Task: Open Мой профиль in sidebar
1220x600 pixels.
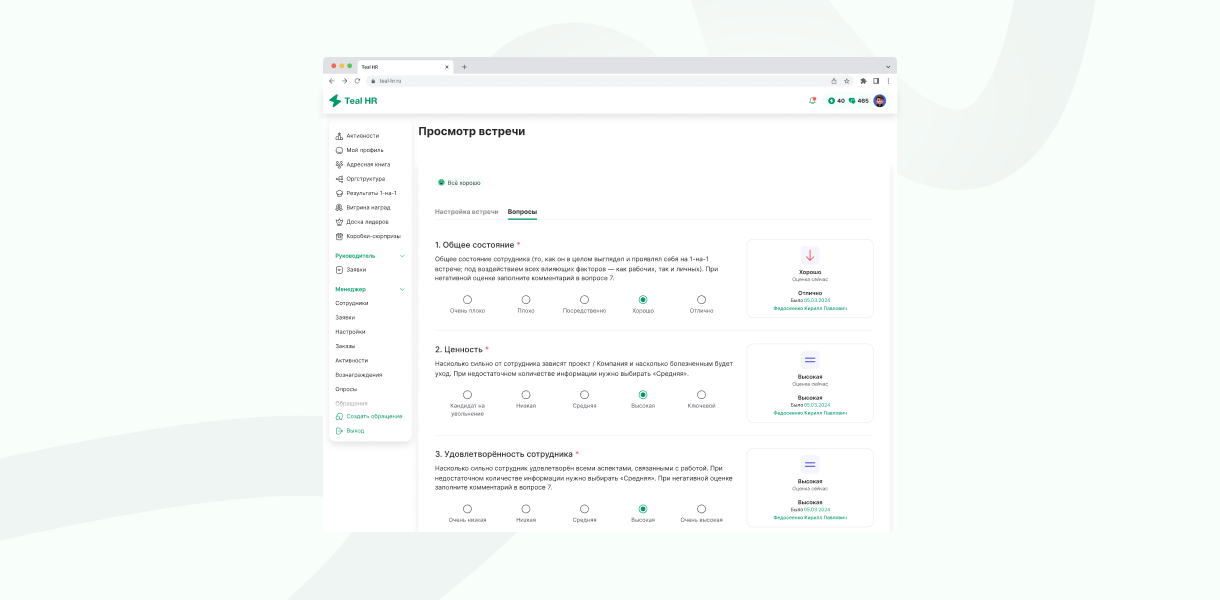Action: pos(359,150)
